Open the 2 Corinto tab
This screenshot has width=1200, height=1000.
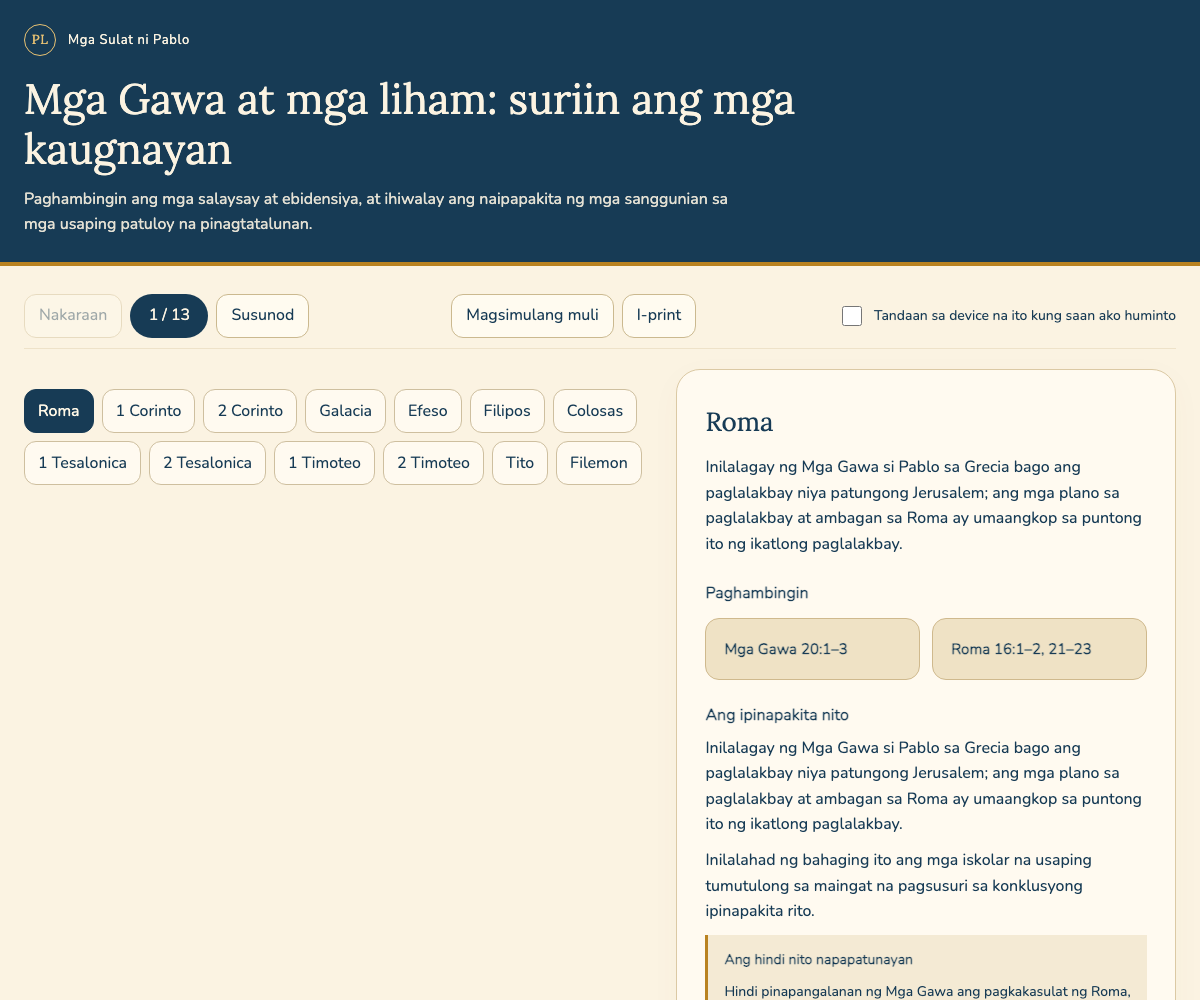(250, 411)
